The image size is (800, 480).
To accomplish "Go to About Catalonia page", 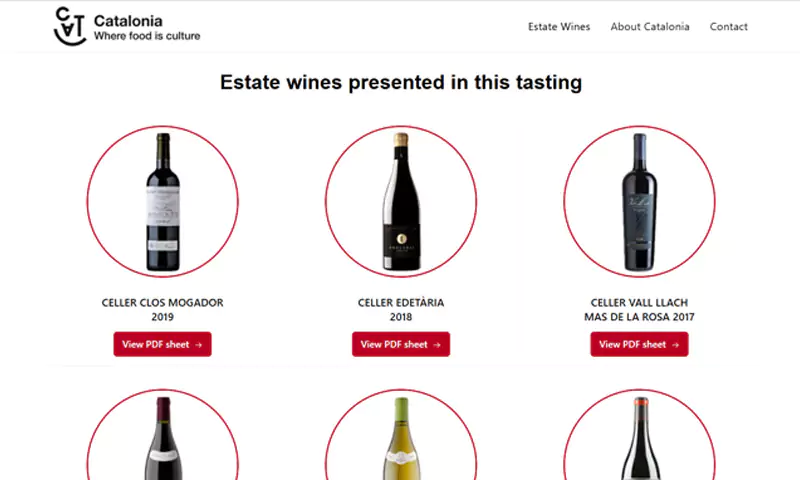I will (x=649, y=27).
